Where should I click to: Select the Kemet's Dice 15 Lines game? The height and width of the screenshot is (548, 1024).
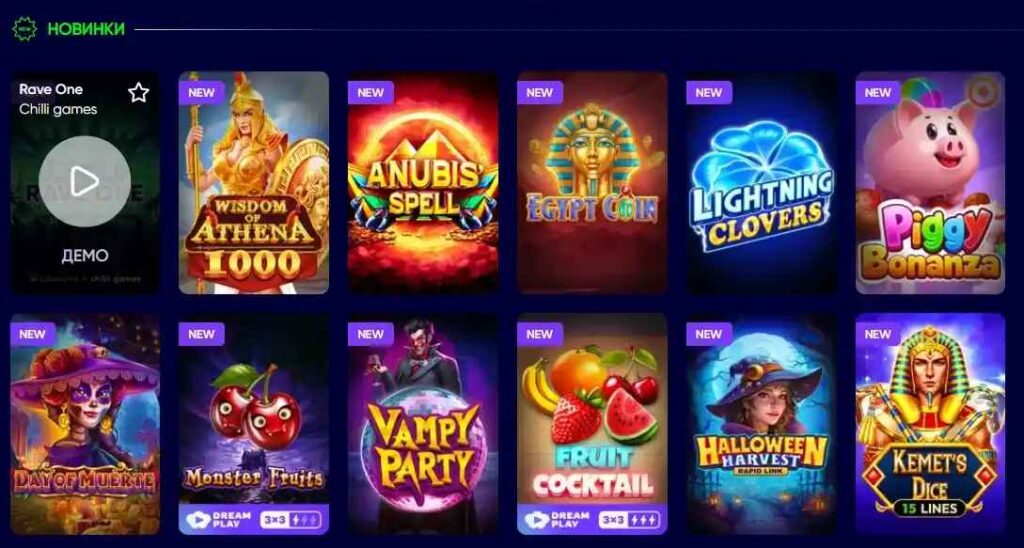[931, 424]
